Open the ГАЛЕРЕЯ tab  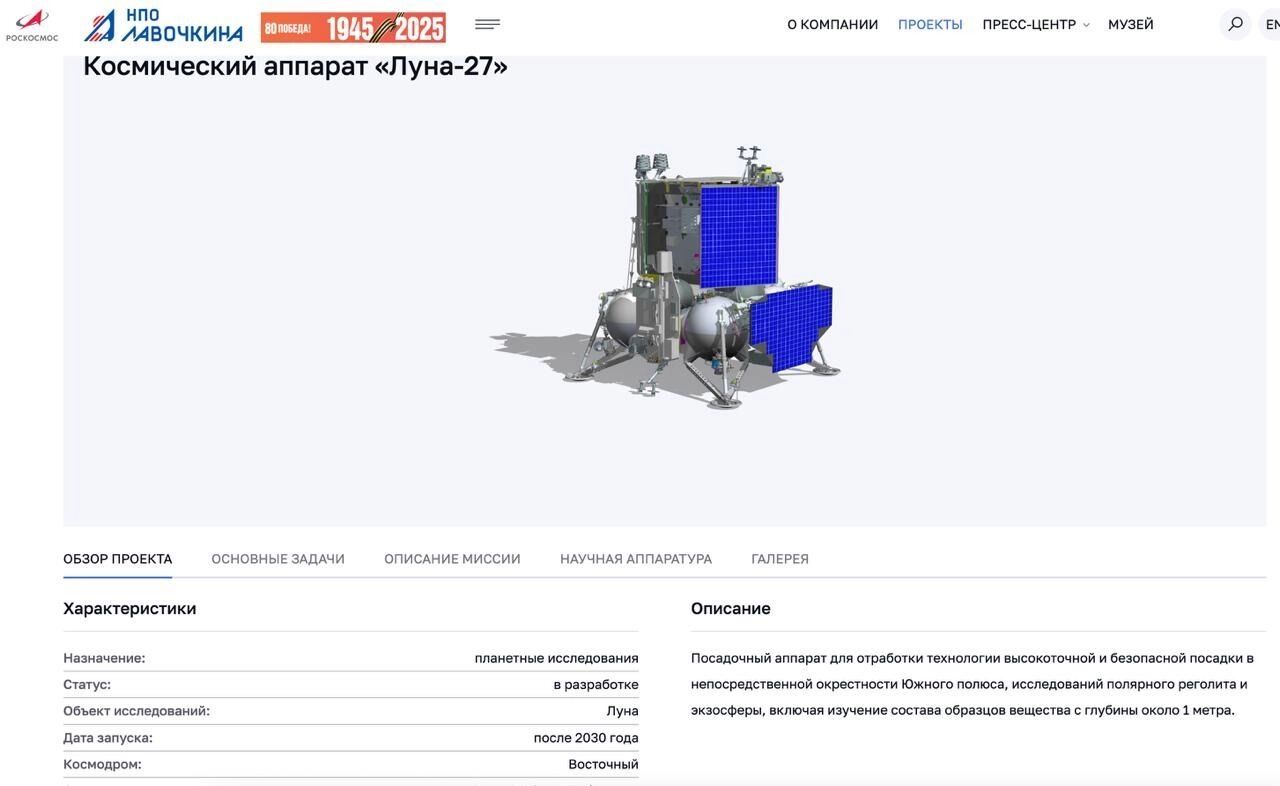[780, 559]
